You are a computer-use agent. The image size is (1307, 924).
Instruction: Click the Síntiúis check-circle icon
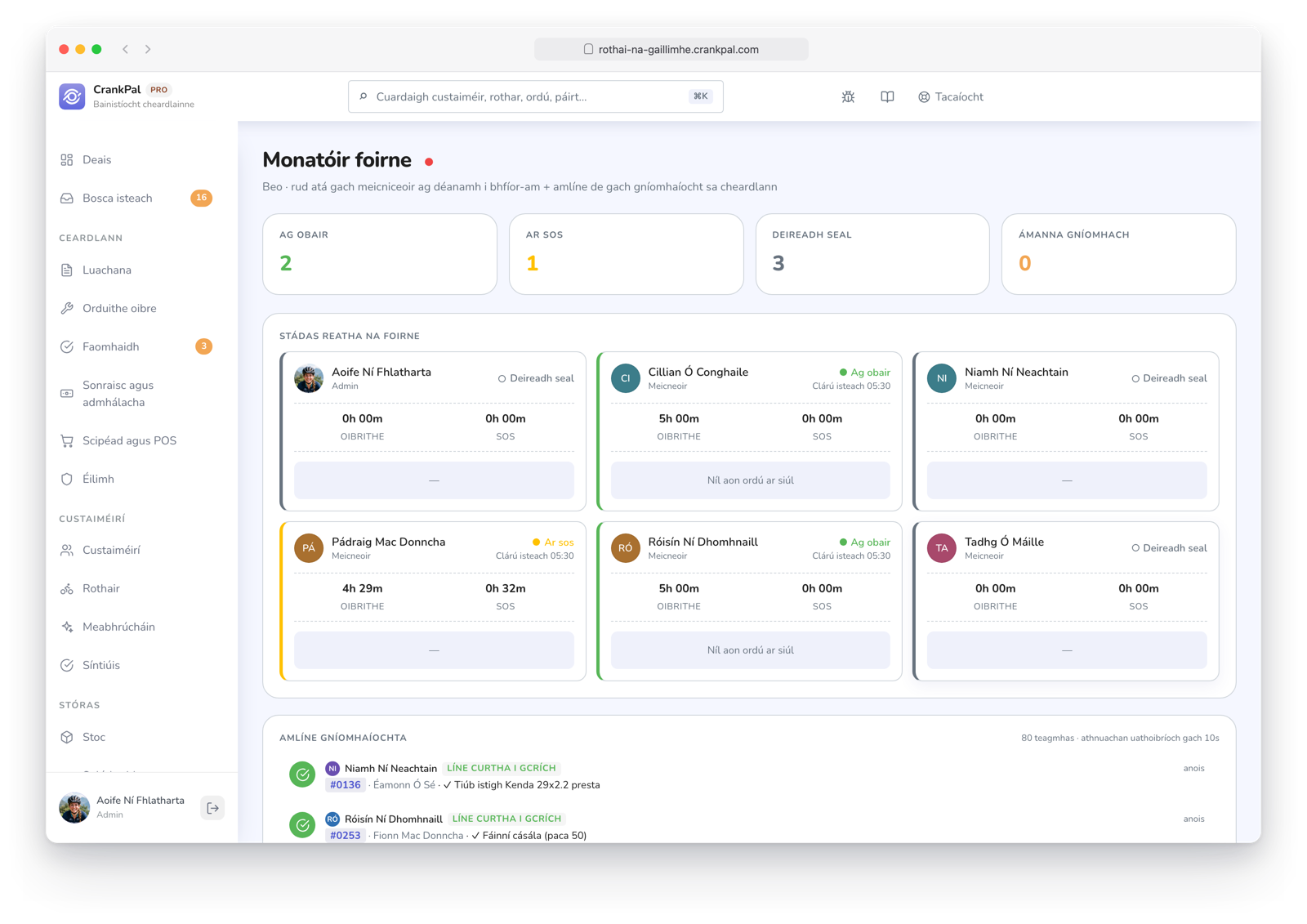67,666
